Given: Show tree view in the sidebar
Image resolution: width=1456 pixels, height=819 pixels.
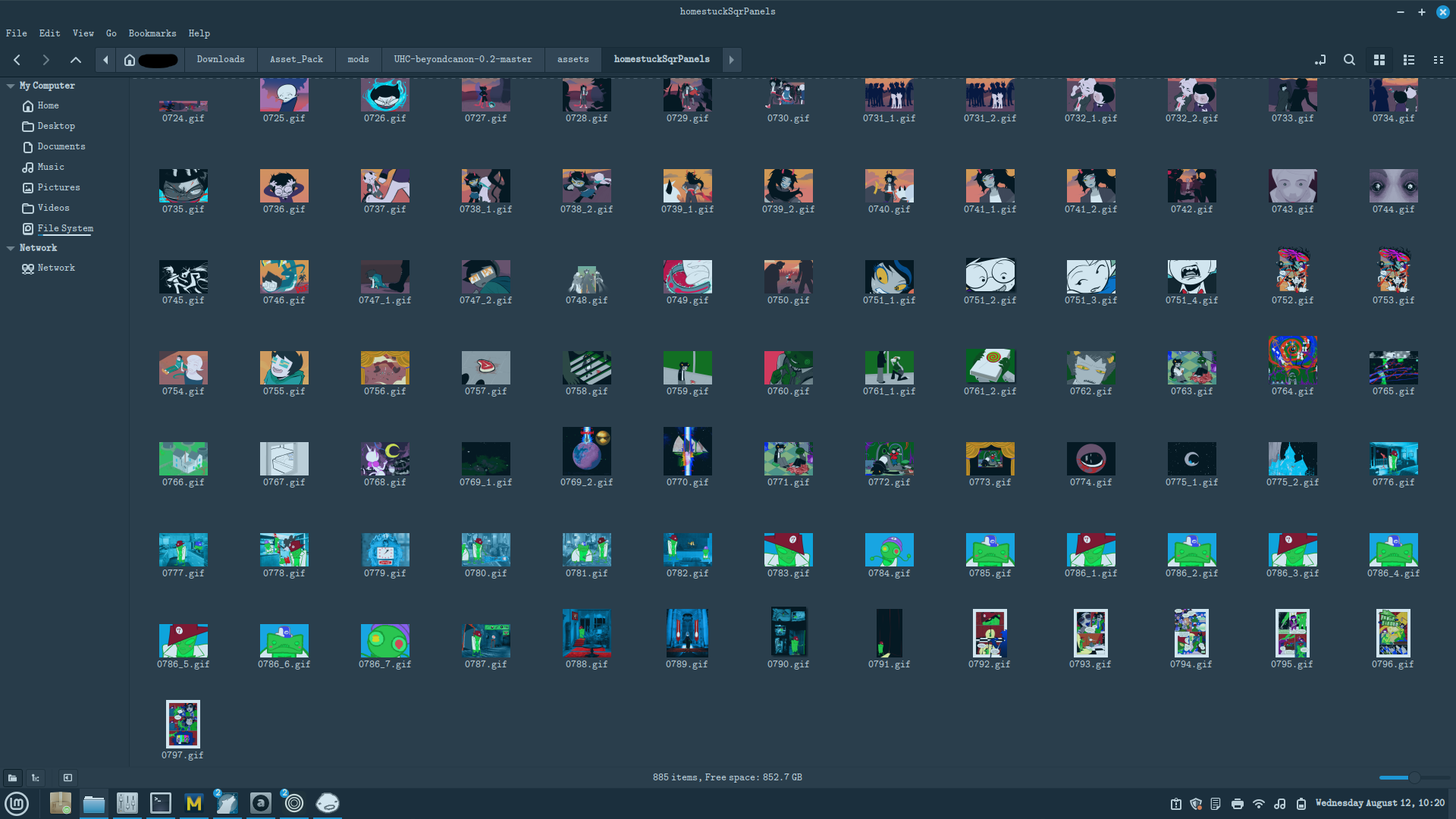Looking at the screenshot, I should tap(35, 777).
